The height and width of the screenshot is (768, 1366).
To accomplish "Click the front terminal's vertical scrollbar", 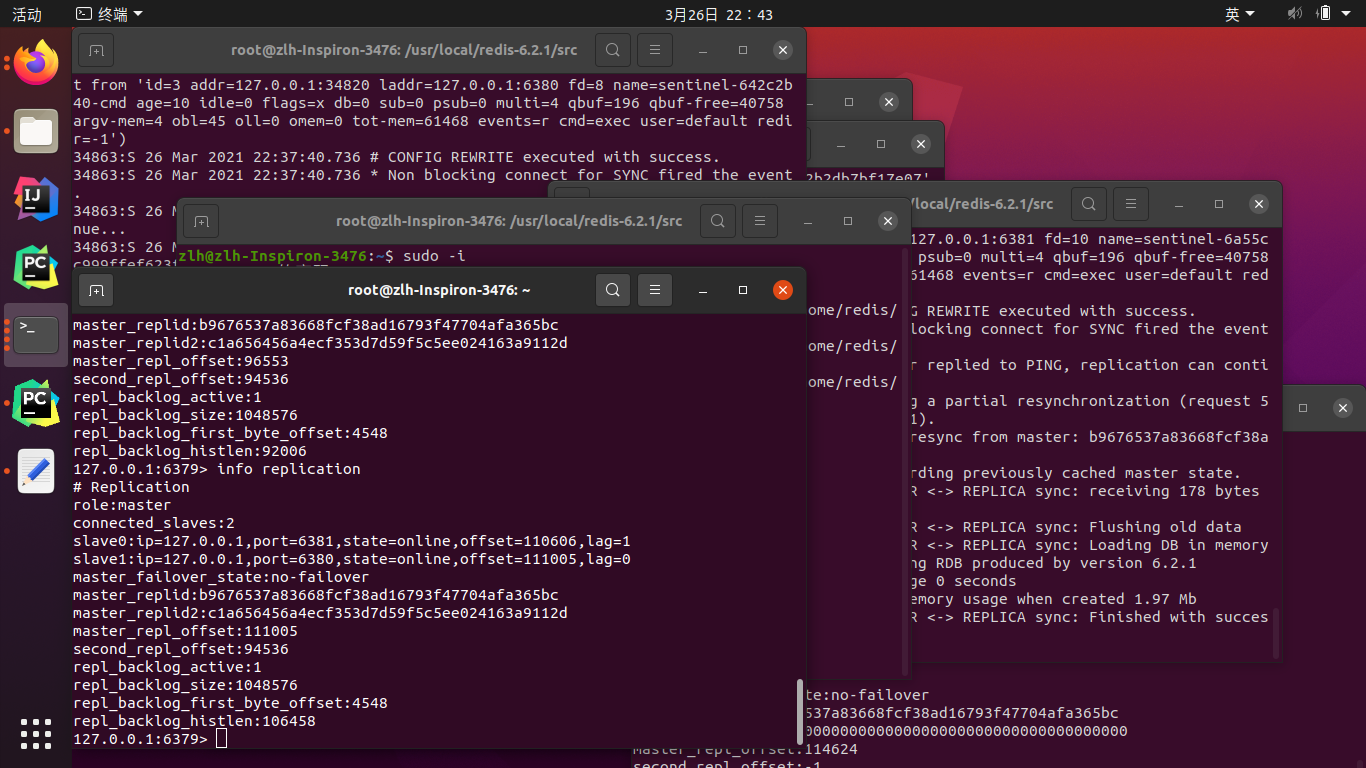I will coord(800,710).
